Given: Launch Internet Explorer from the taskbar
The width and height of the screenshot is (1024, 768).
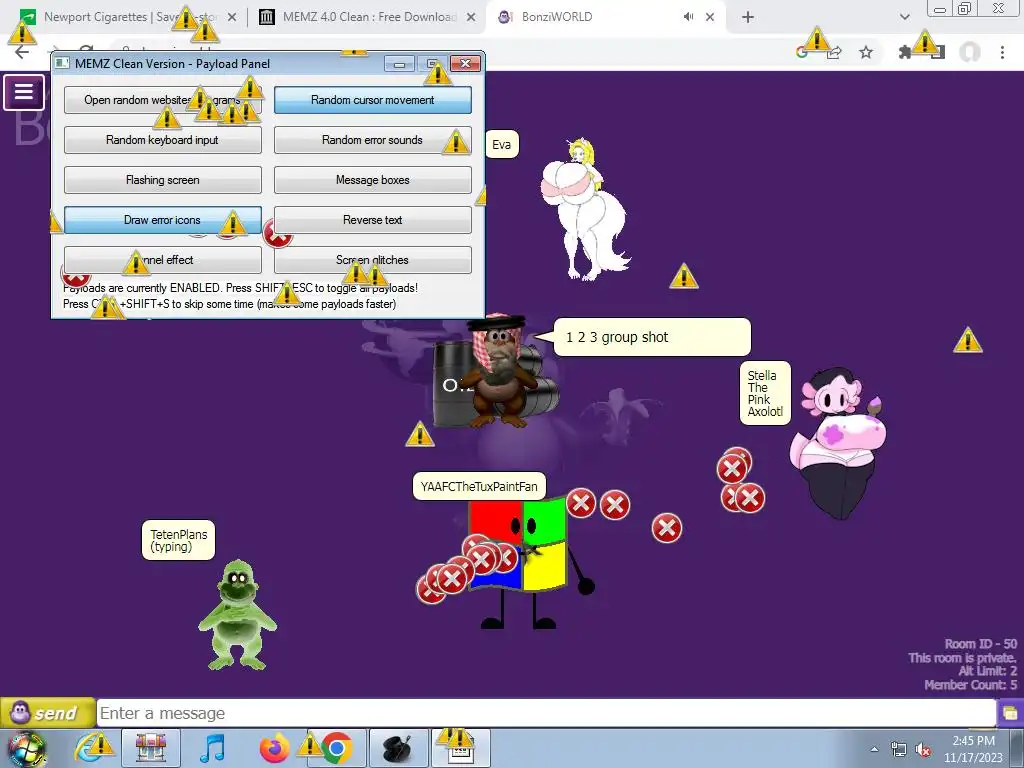Looking at the screenshot, I should [91, 748].
